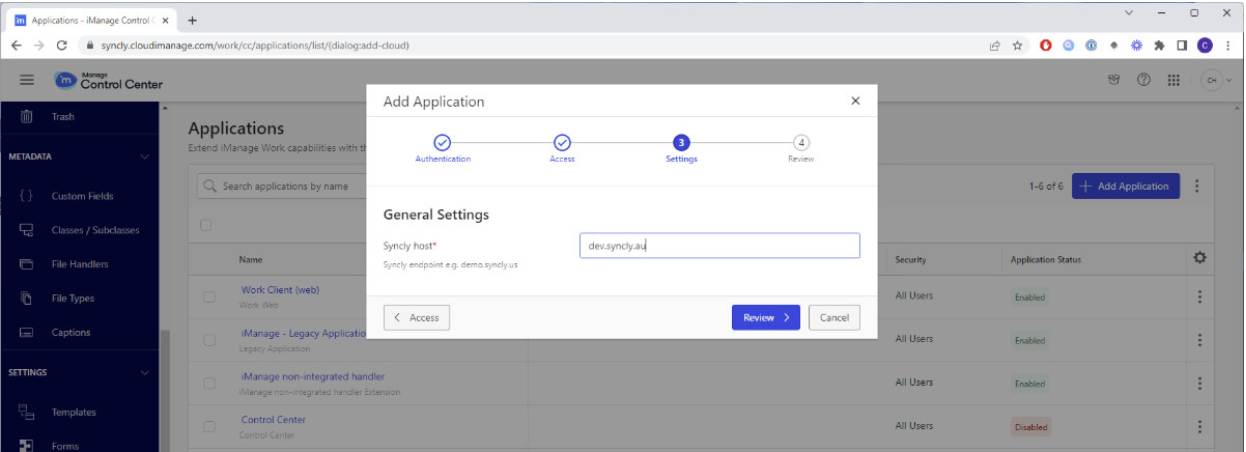Viewport: 1246px width, 452px height.
Task: Open the Work Client (web) application
Action: click(280, 290)
